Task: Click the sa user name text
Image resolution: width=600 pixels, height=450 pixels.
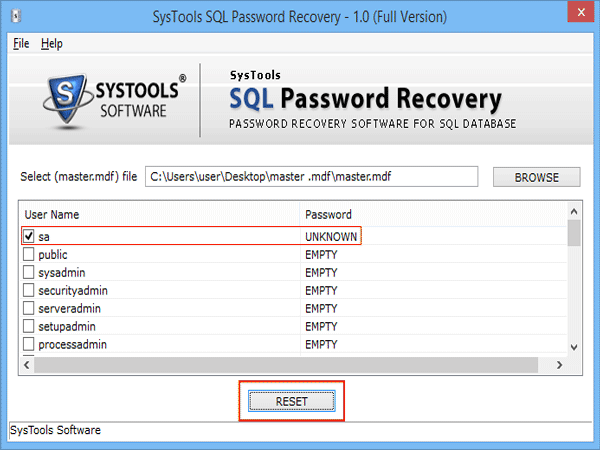Action: [x=44, y=237]
